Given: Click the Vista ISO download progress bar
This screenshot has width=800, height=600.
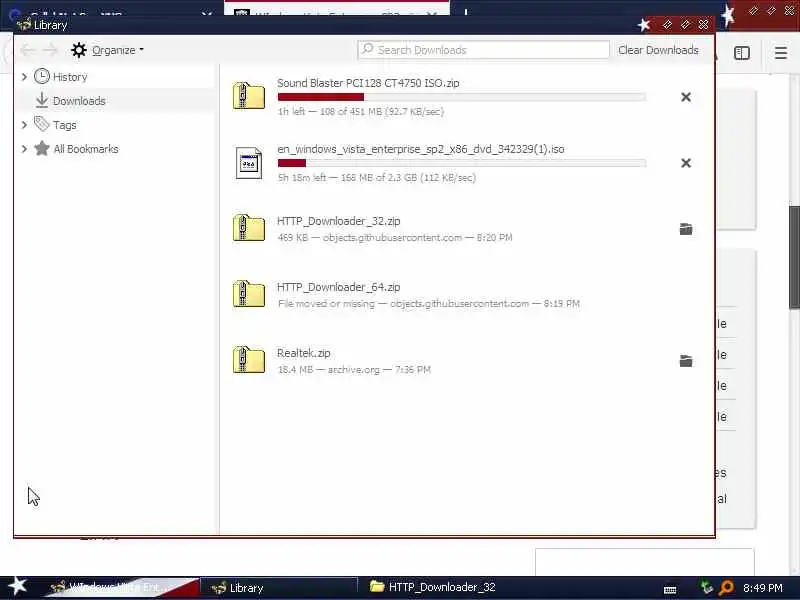Looking at the screenshot, I should click(x=462, y=163).
